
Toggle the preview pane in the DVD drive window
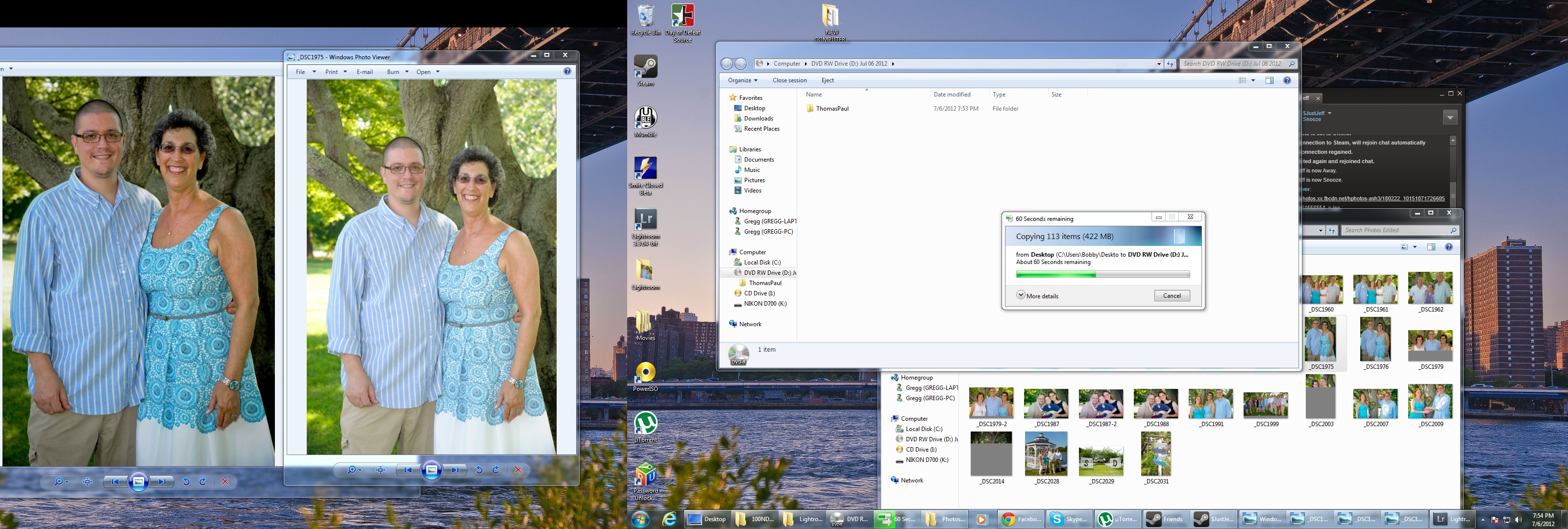1269,80
